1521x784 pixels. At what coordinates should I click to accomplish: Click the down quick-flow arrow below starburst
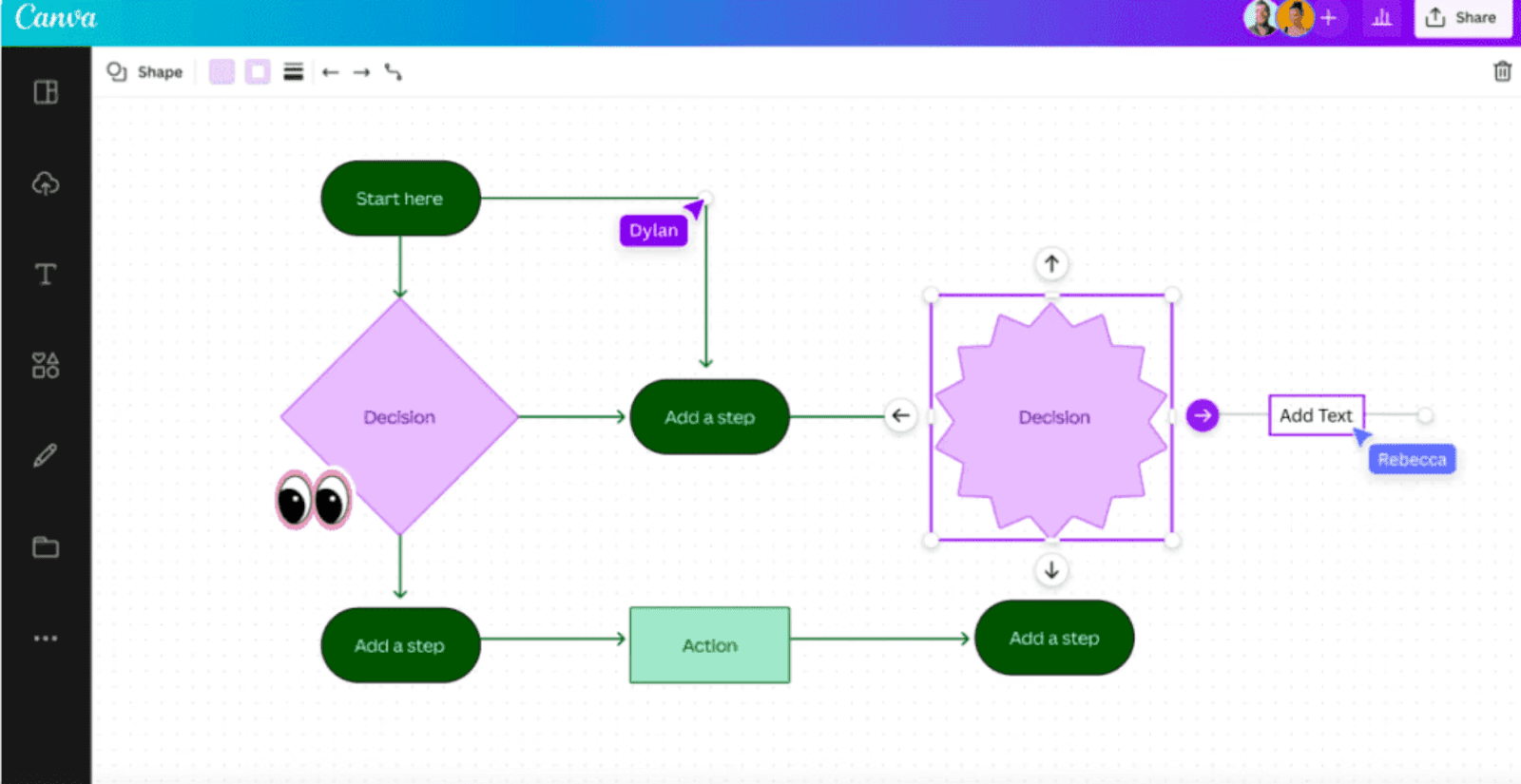point(1051,570)
